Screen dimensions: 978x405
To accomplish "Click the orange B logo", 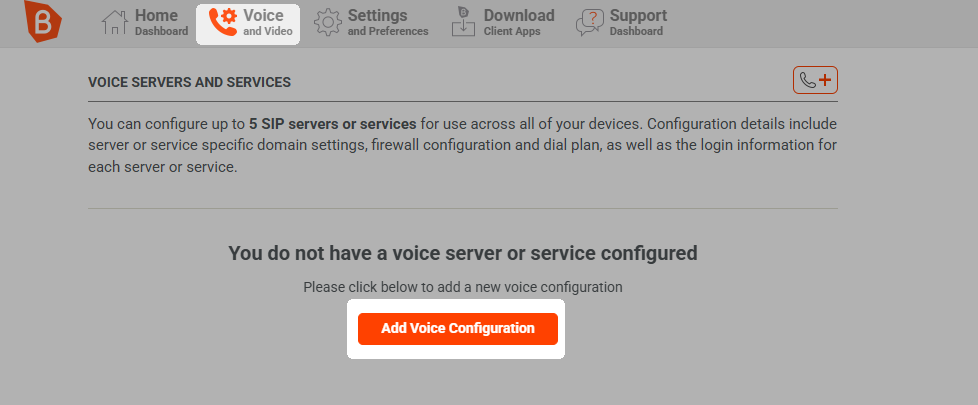I will tap(42, 21).
